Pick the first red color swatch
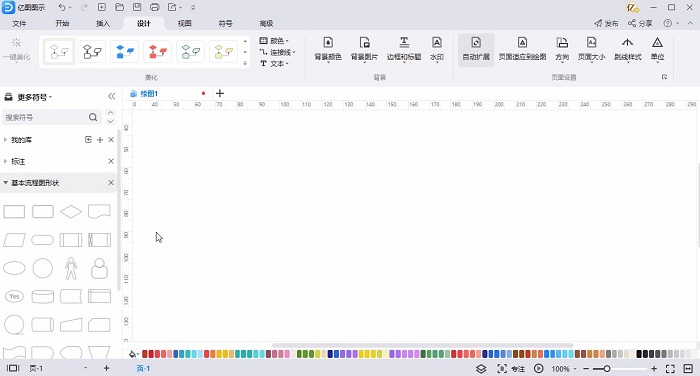 (145, 354)
